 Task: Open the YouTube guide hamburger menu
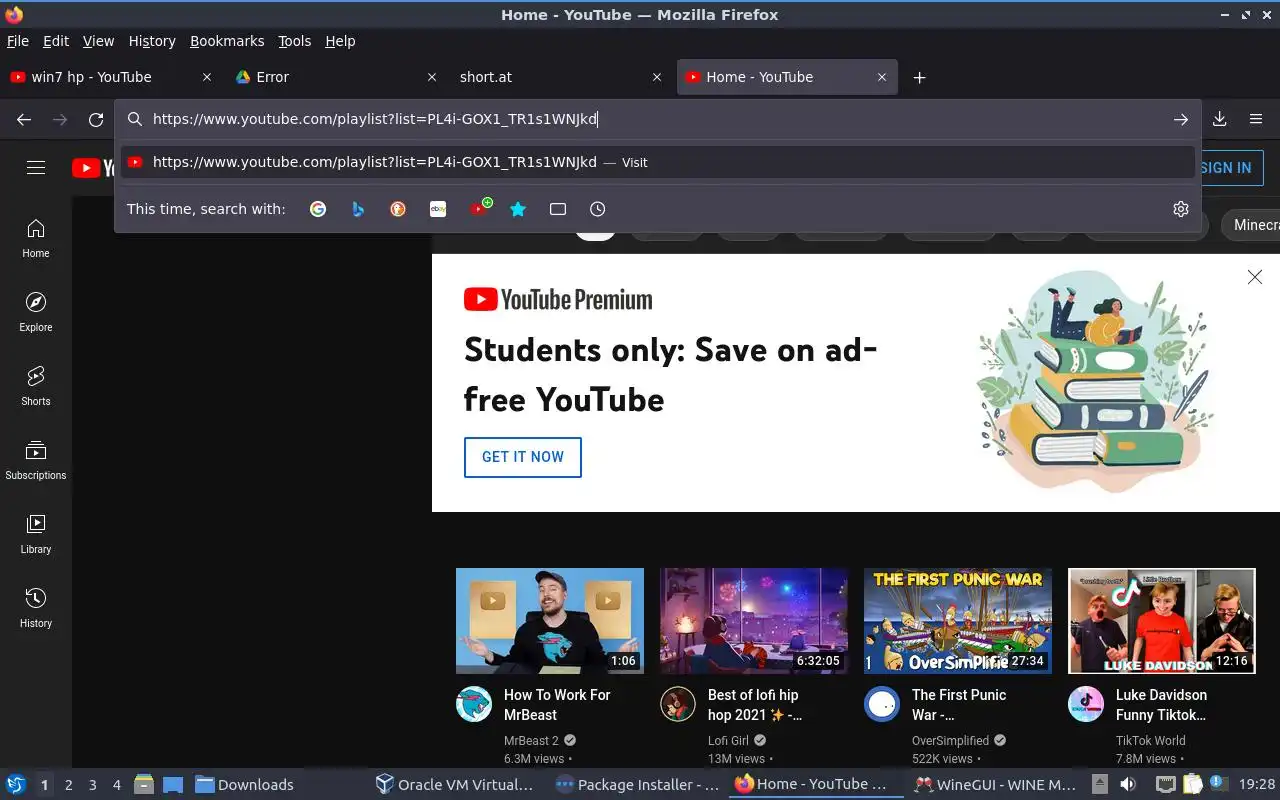36,168
